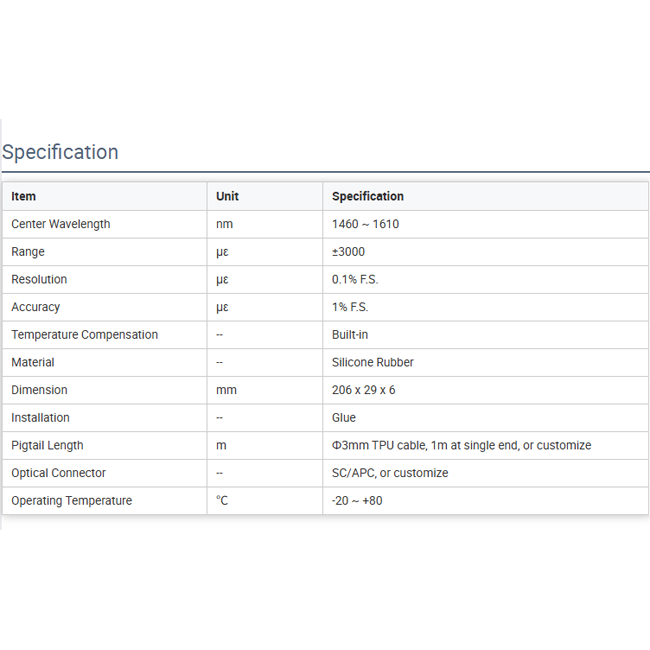Click the Built-in value cell

[x=351, y=335]
